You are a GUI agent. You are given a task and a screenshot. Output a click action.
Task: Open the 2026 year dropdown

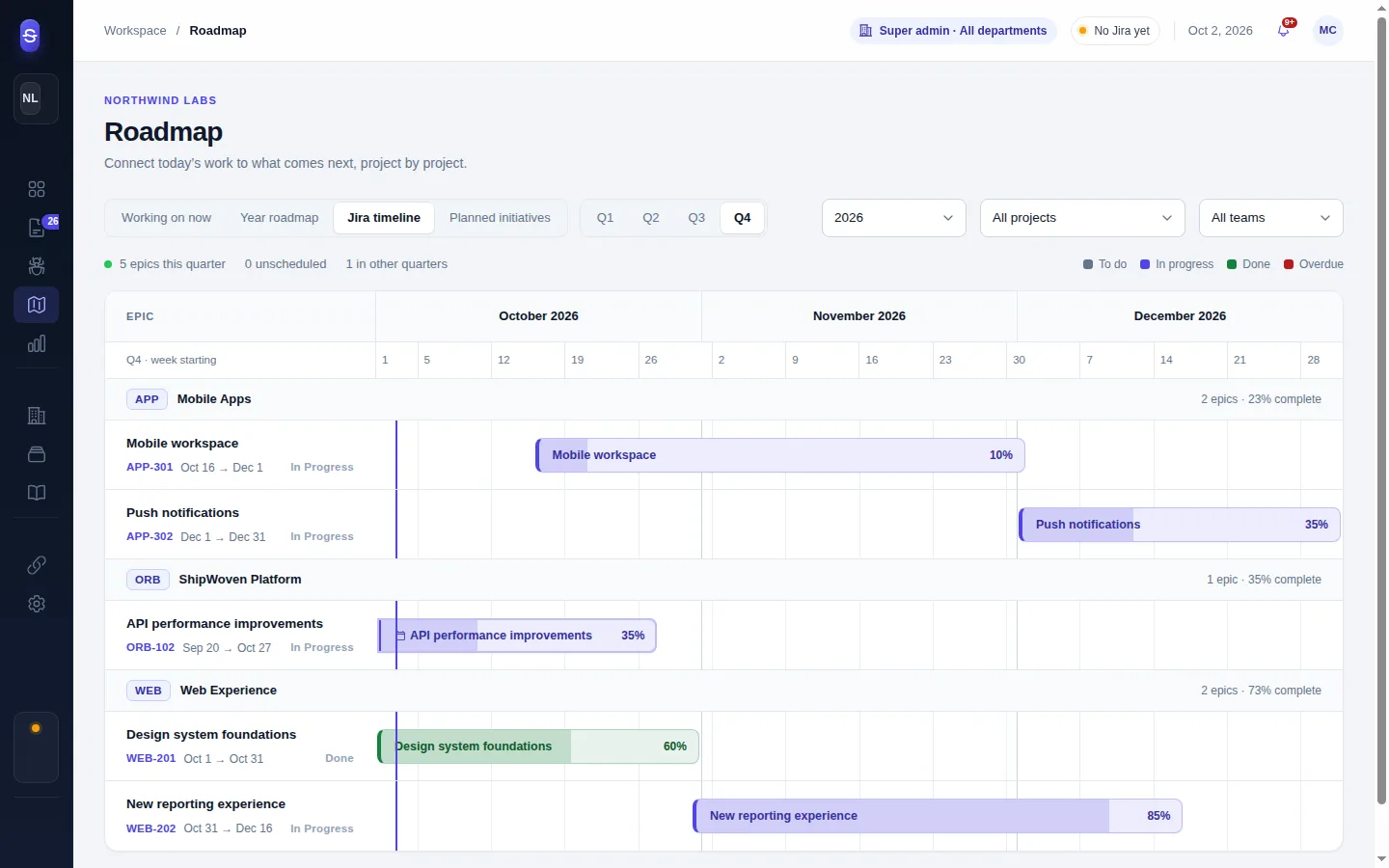893,218
